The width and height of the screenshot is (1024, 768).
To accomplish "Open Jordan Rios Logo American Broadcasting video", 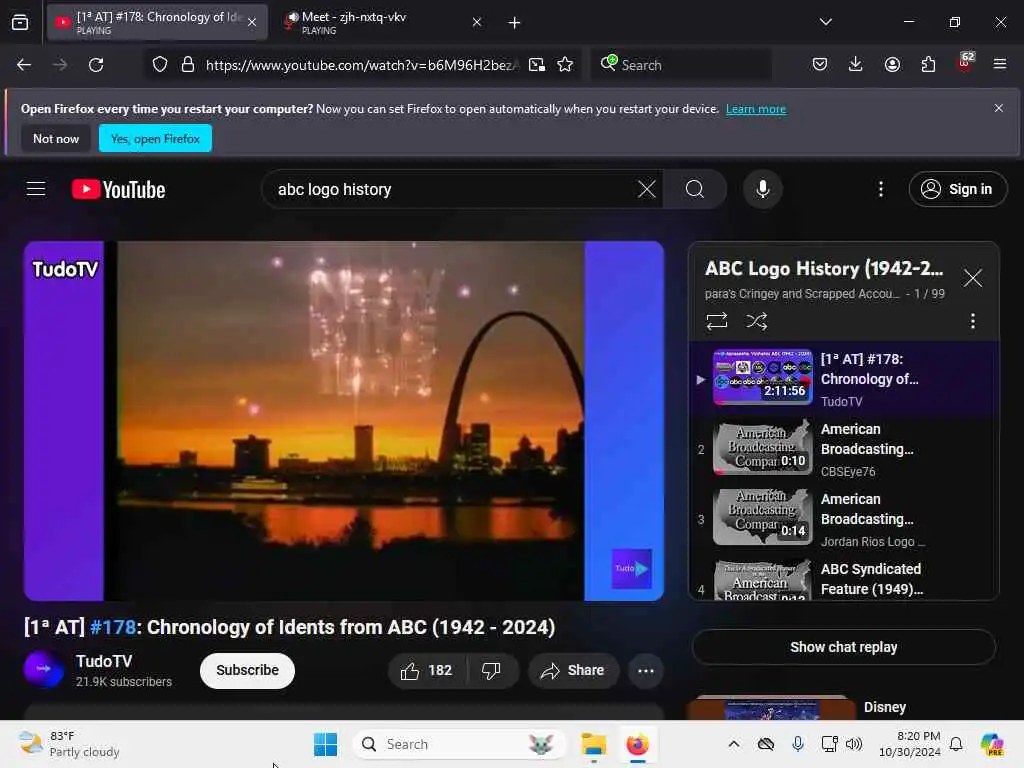I will pos(844,519).
